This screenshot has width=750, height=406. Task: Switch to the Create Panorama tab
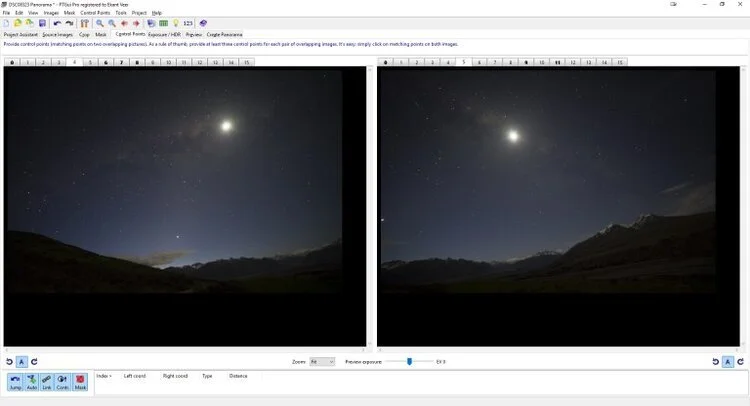tap(224, 34)
